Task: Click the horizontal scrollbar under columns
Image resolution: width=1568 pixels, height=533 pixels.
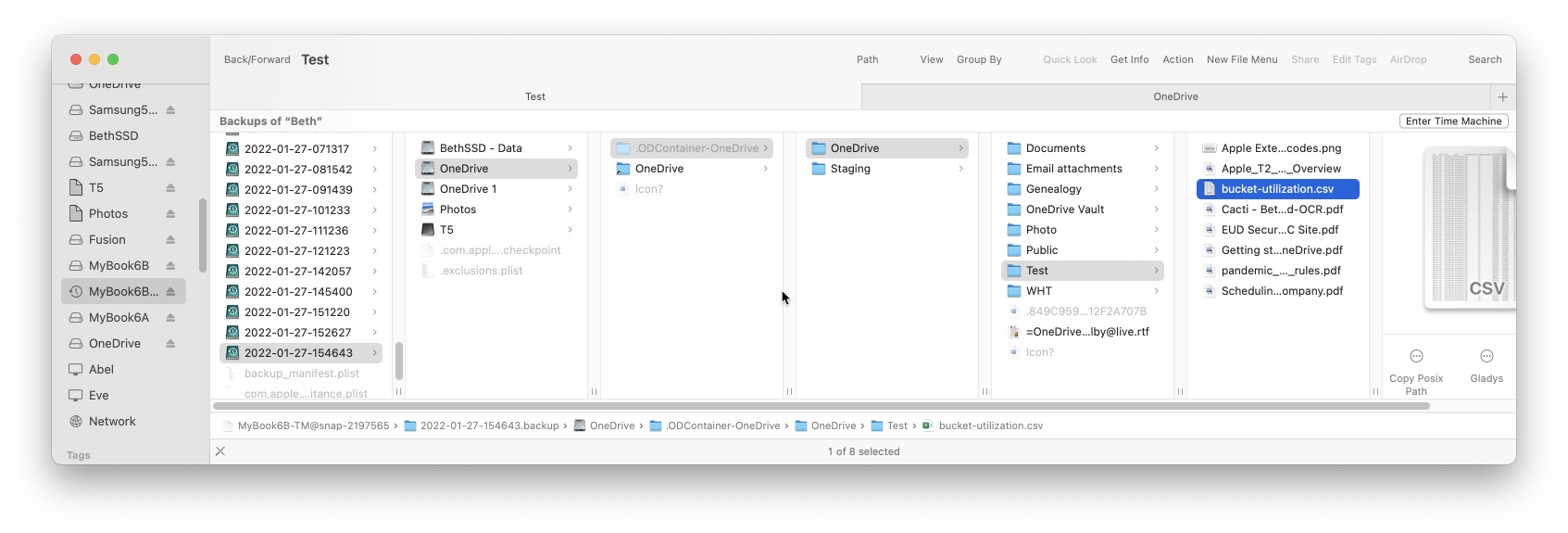Action: point(821,406)
